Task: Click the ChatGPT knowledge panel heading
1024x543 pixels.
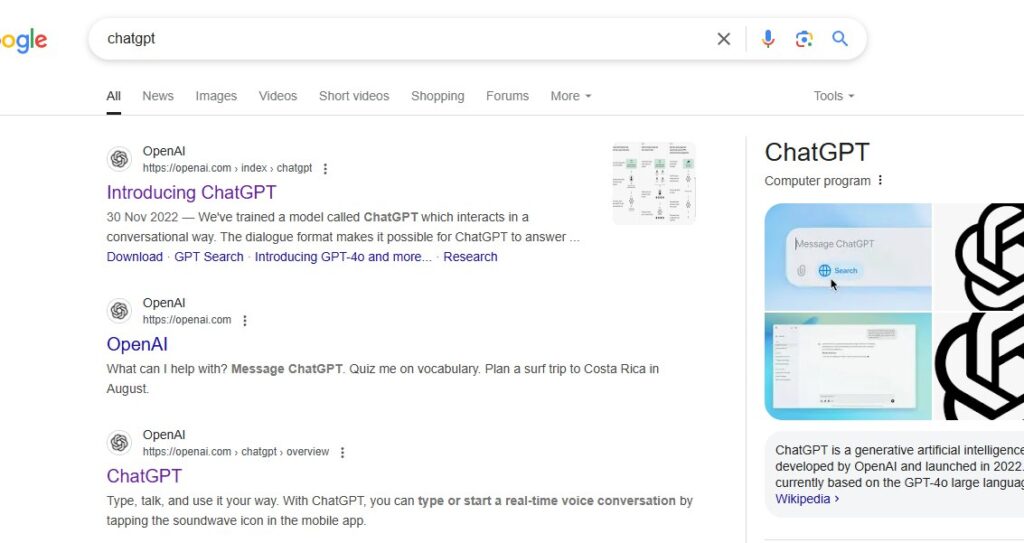Action: click(x=816, y=152)
